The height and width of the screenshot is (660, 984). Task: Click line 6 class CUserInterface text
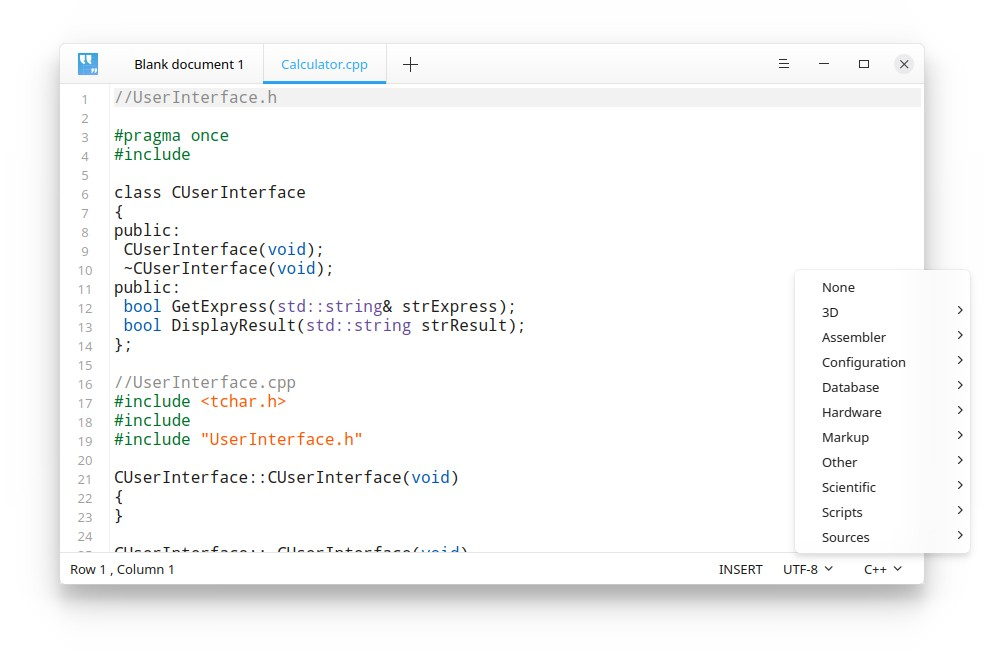[x=210, y=193]
